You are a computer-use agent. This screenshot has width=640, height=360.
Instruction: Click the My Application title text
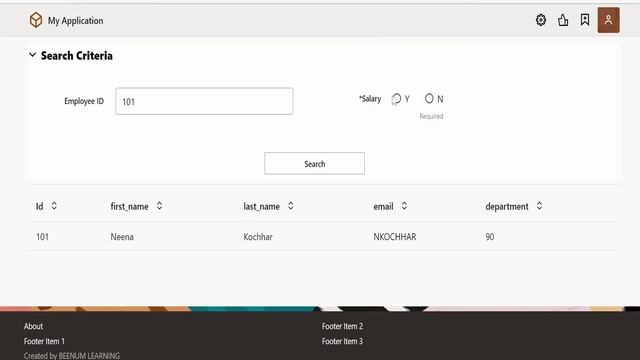click(x=76, y=20)
